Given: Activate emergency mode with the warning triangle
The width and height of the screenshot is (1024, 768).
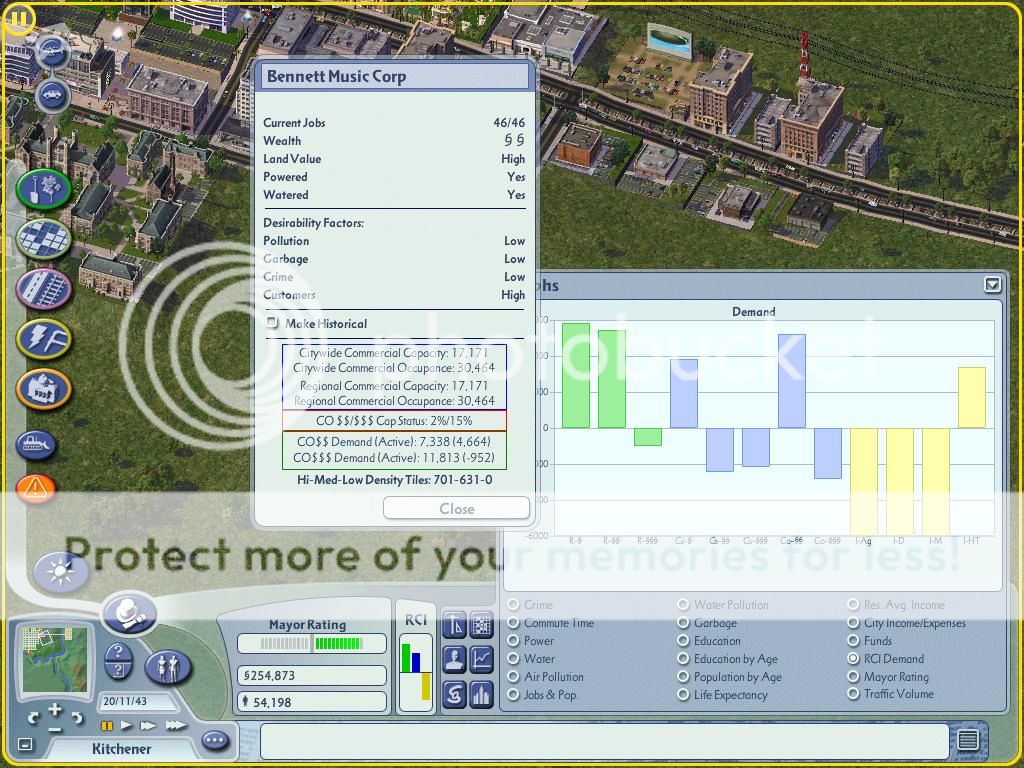Looking at the screenshot, I should pyautogui.click(x=36, y=486).
